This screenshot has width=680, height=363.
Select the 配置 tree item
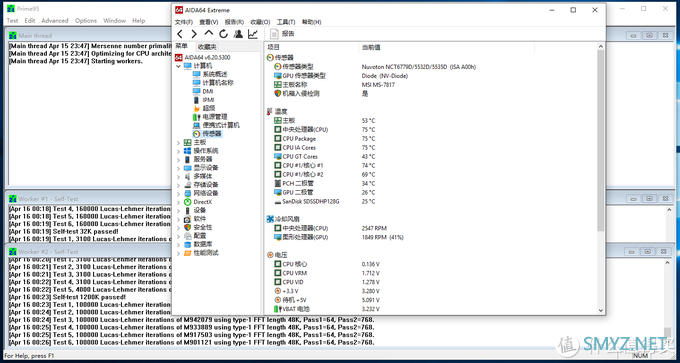[x=195, y=236]
